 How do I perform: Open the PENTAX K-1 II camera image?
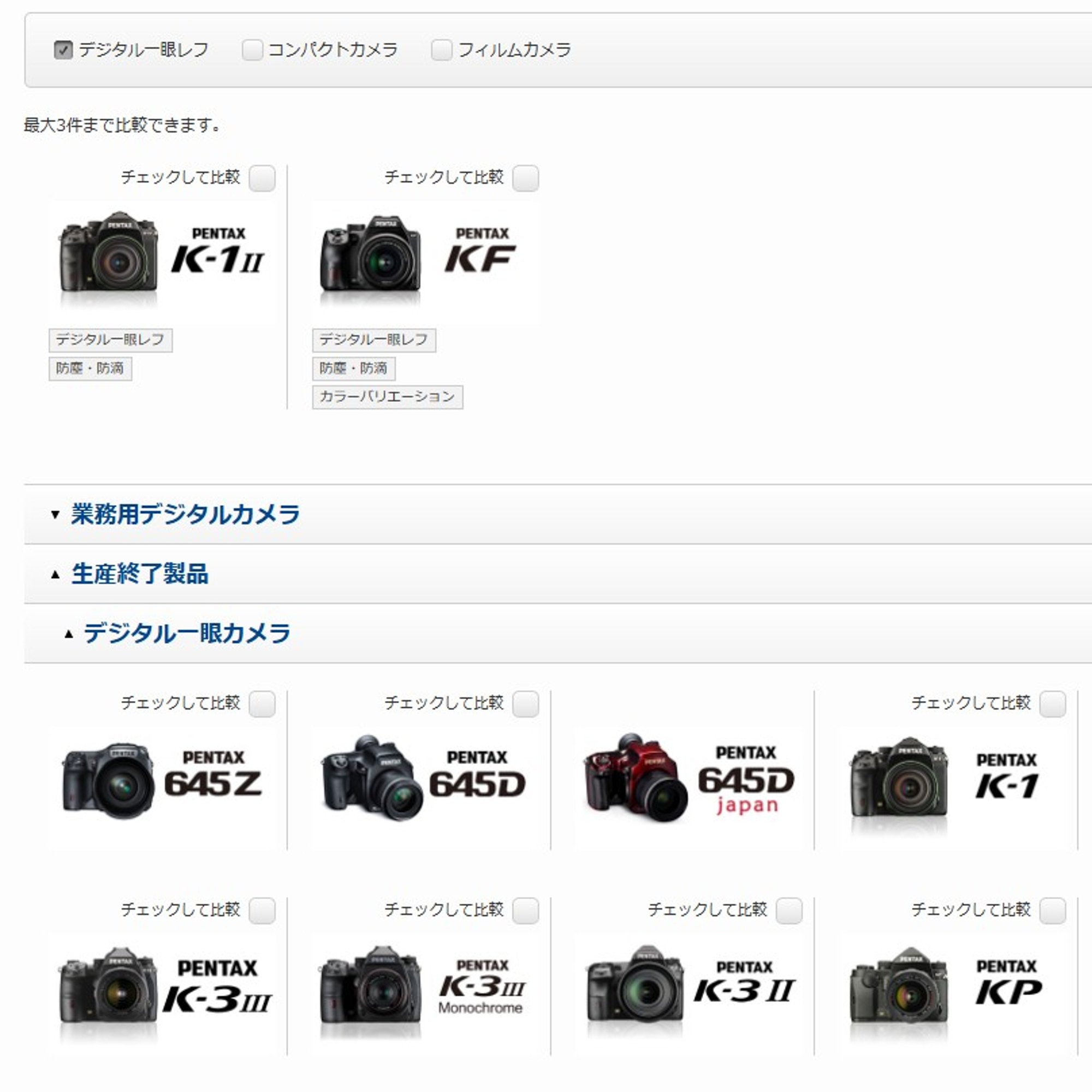[x=108, y=253]
